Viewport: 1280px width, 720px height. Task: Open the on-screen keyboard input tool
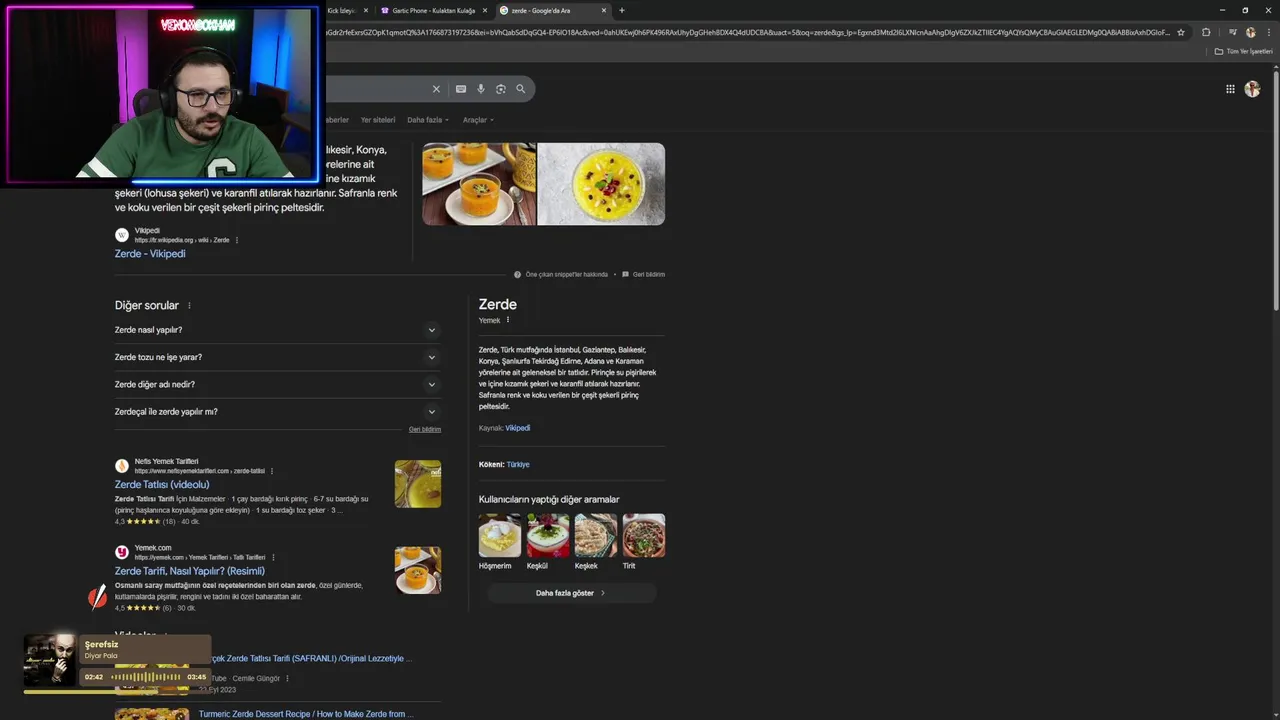pyautogui.click(x=461, y=89)
